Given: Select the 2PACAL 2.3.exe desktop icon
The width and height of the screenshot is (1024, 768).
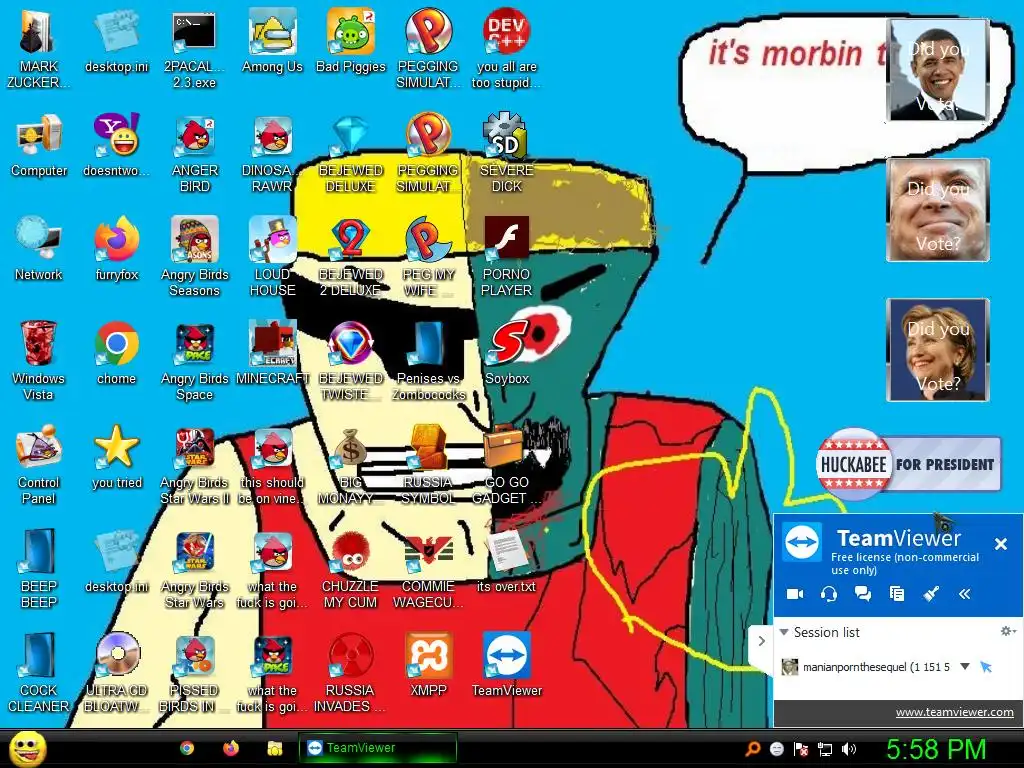Looking at the screenshot, I should [194, 49].
